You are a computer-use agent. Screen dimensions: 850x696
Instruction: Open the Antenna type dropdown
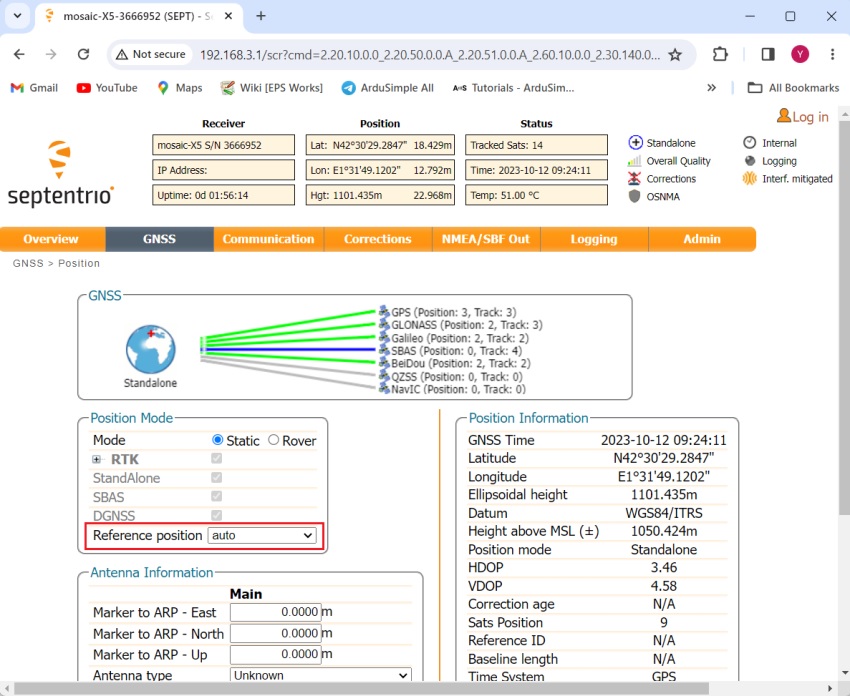tap(320, 676)
